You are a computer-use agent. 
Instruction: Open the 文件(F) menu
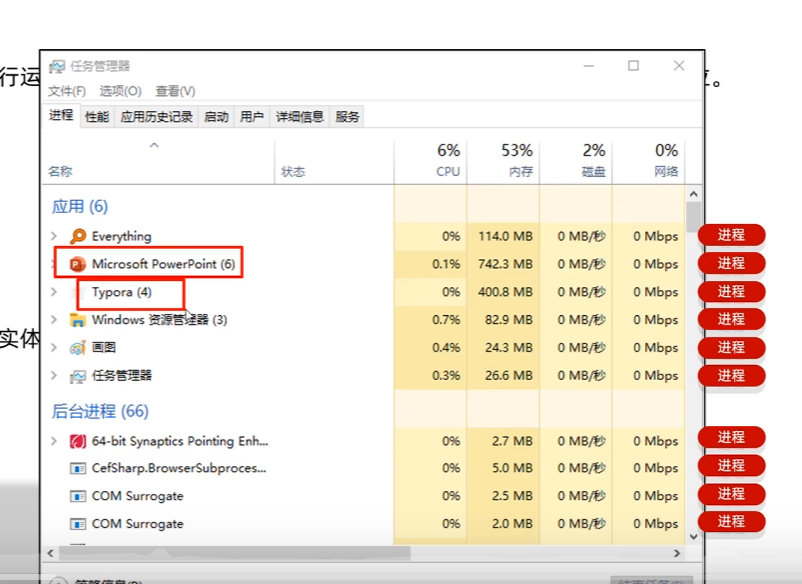click(x=67, y=91)
